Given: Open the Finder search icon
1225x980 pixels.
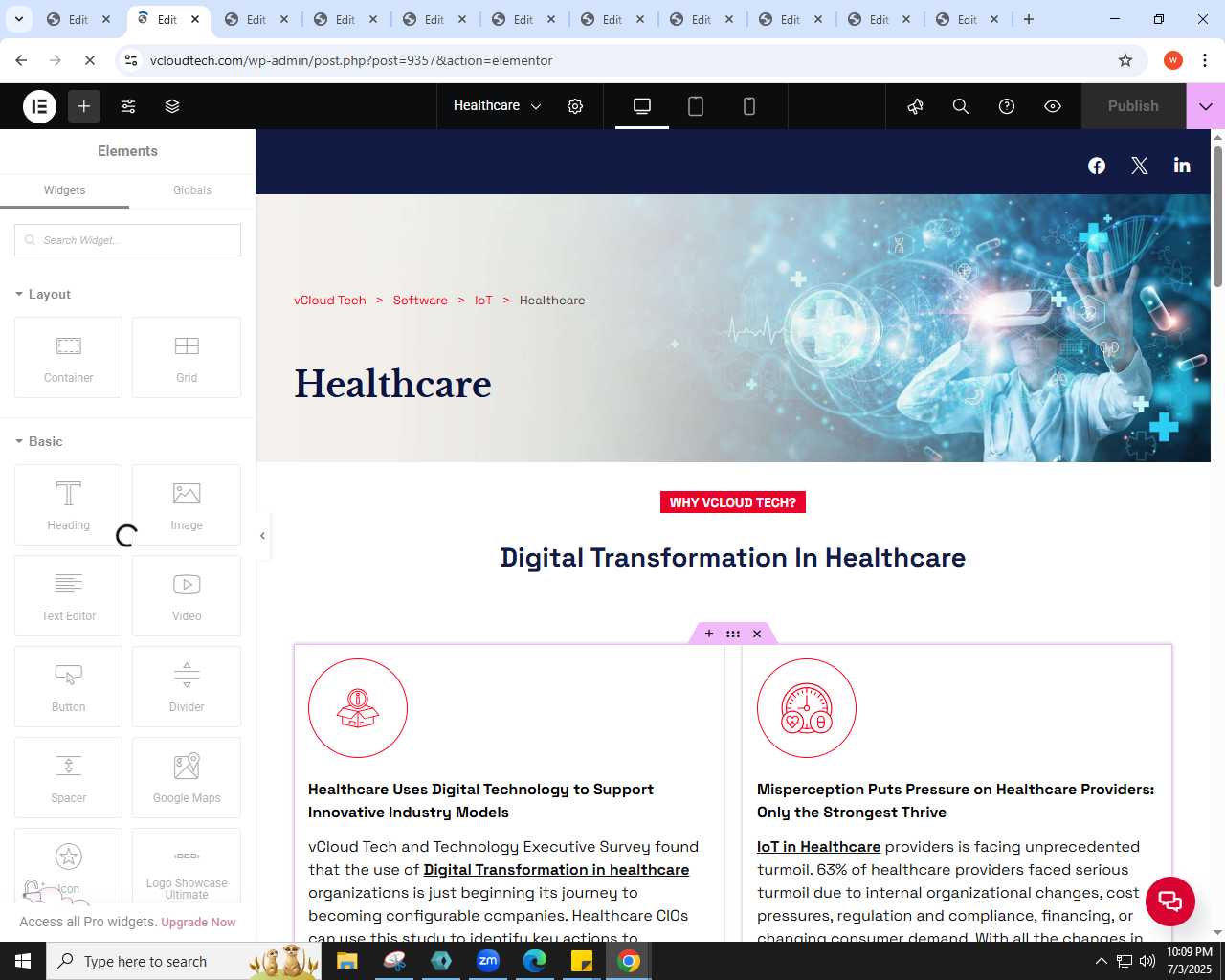Looking at the screenshot, I should click(961, 106).
